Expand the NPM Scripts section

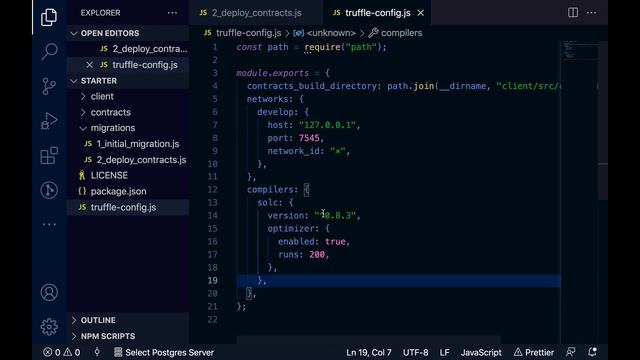coord(128,336)
